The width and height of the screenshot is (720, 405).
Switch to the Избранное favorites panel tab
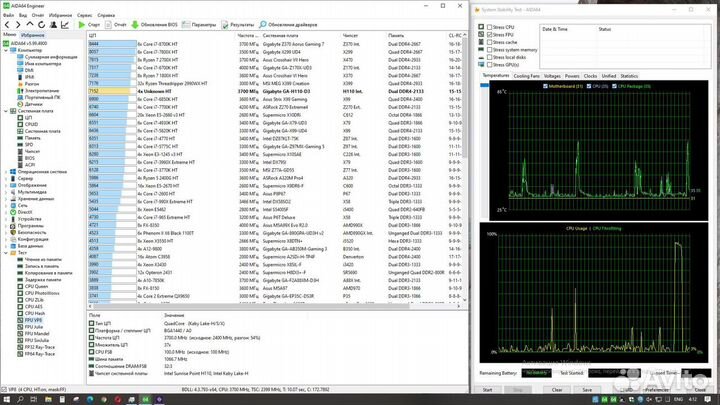click(x=31, y=34)
